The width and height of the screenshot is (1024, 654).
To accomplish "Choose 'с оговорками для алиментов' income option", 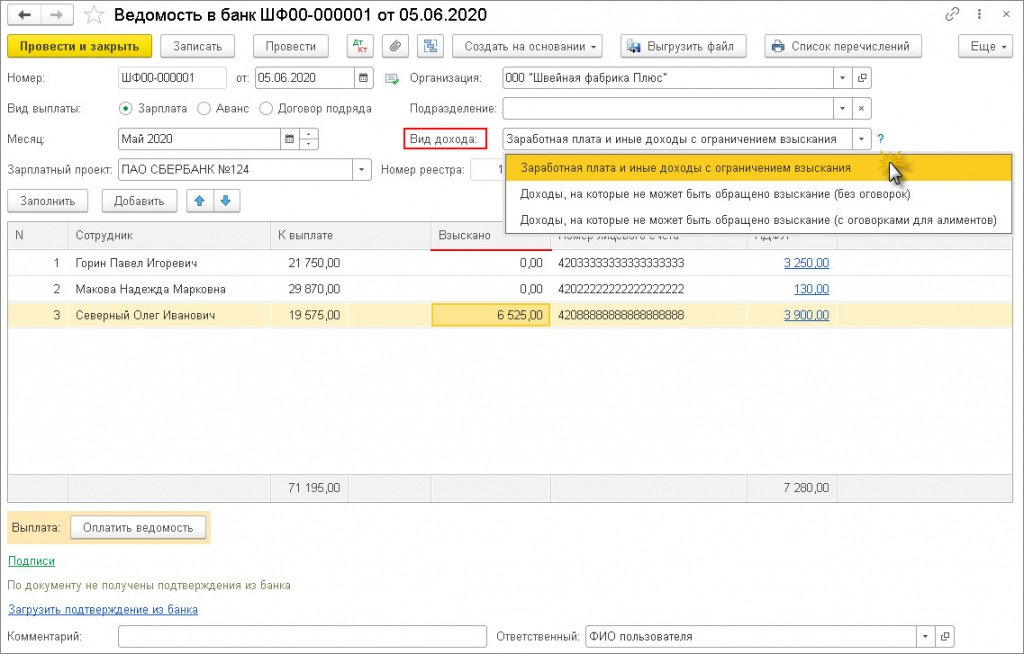I will 758,220.
